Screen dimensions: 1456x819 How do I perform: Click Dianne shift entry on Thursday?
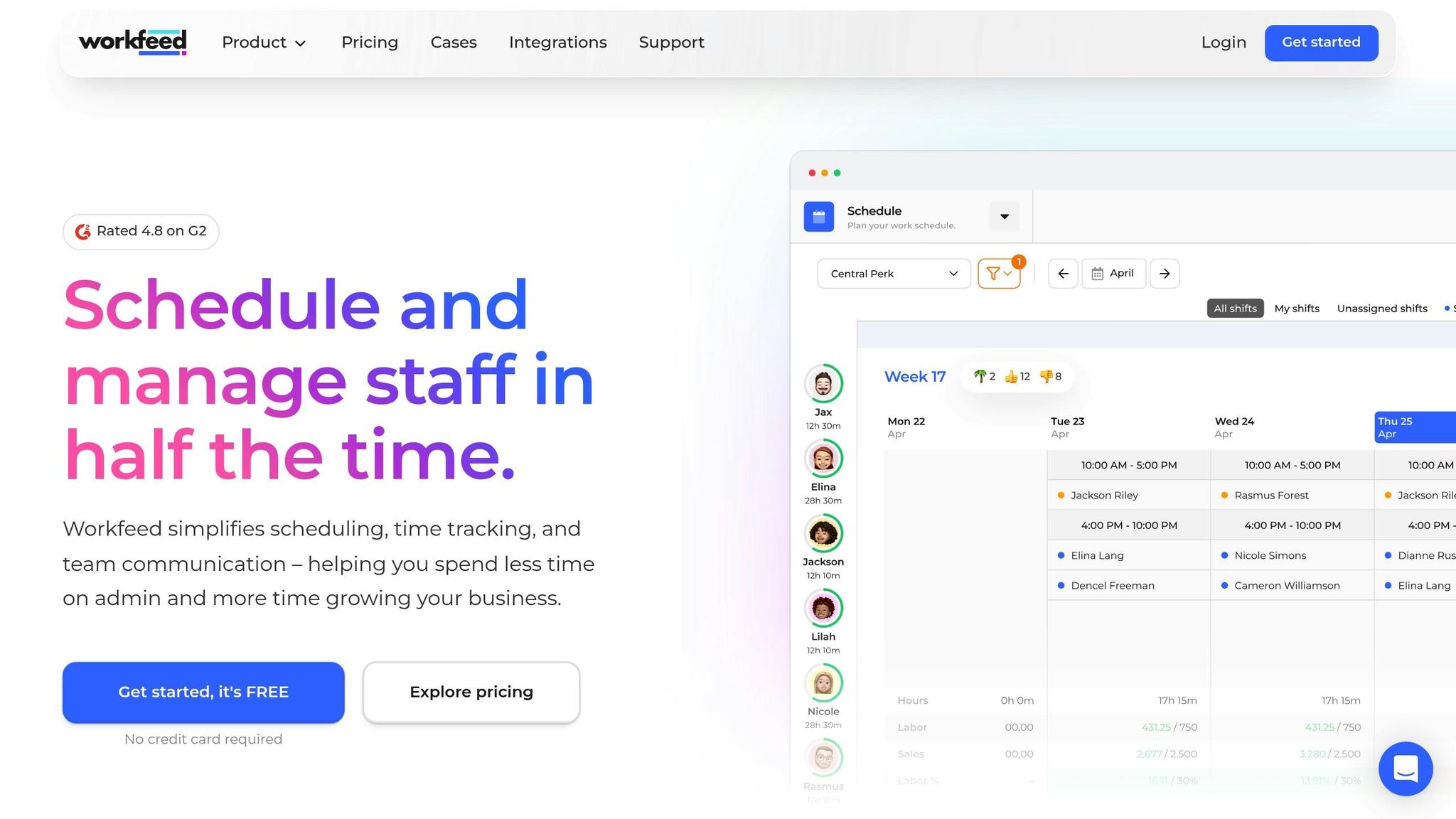(1415, 556)
